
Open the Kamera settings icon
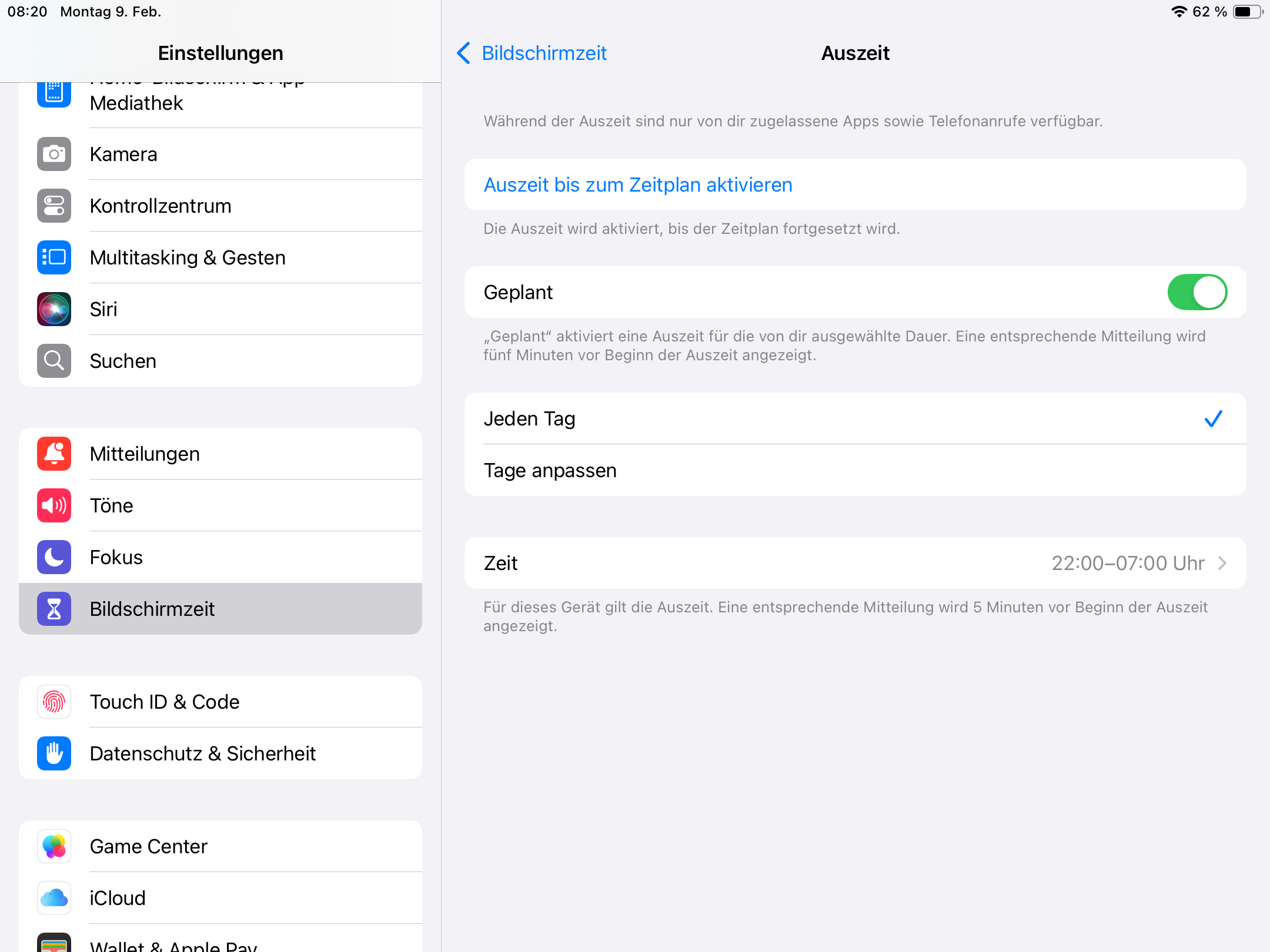54,154
